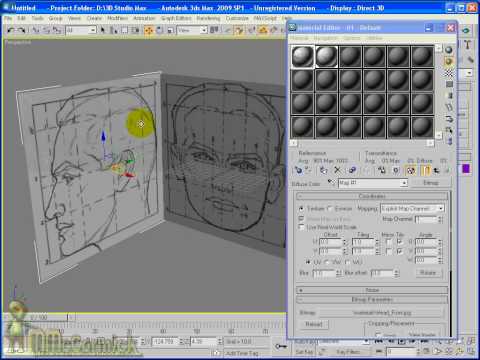
Task: Toggle checkered Background icon in Material Editor
Action: click(449, 73)
